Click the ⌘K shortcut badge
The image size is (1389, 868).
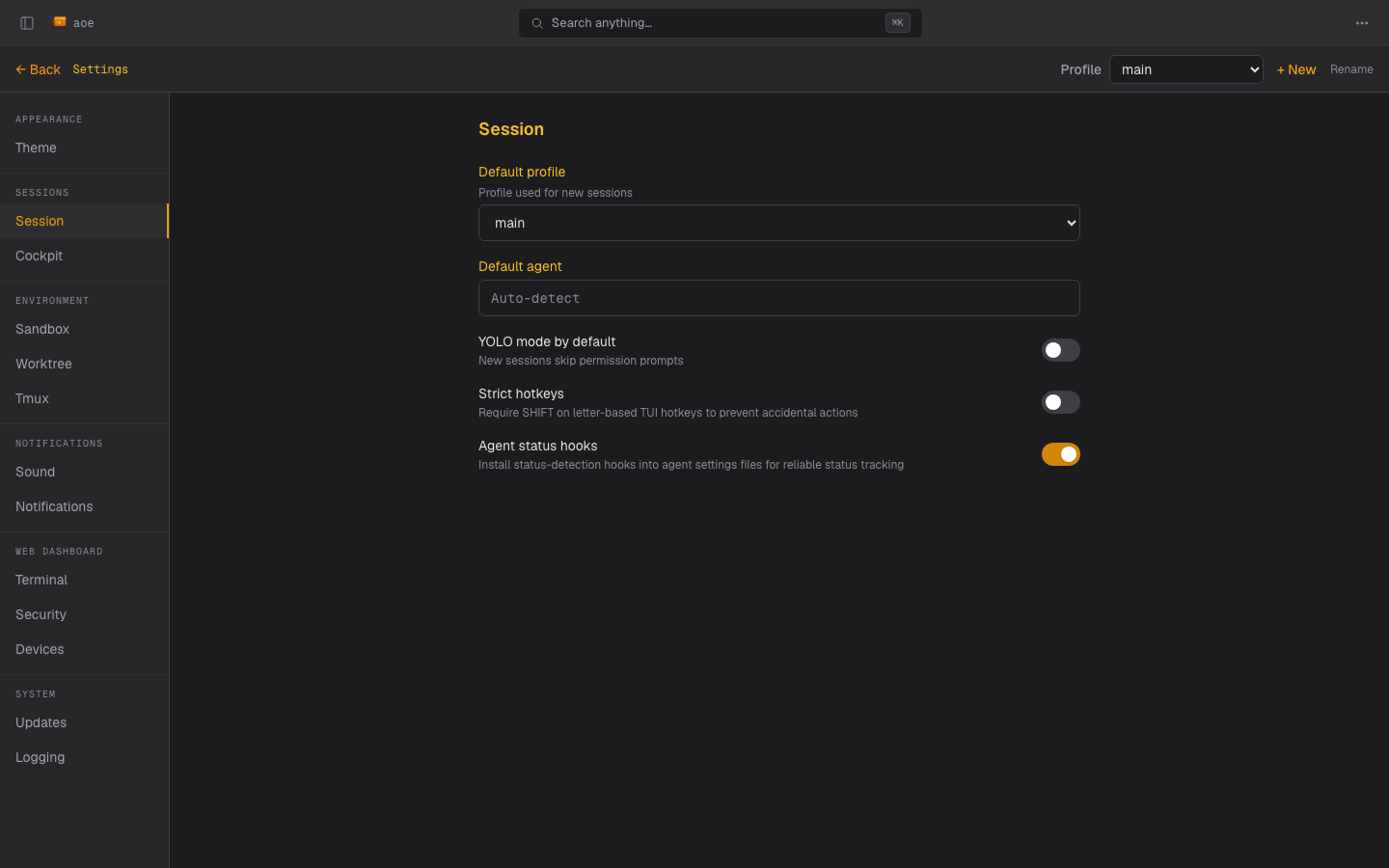[897, 23]
